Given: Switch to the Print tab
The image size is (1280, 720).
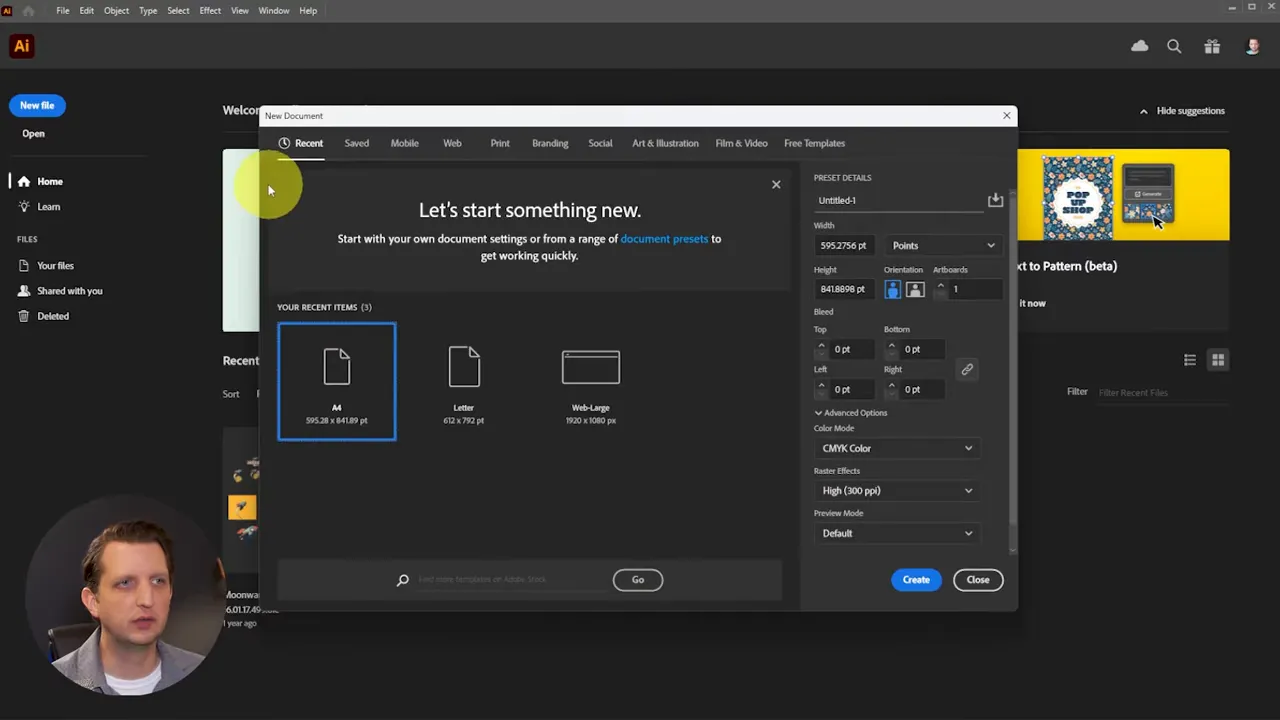Looking at the screenshot, I should pyautogui.click(x=499, y=143).
